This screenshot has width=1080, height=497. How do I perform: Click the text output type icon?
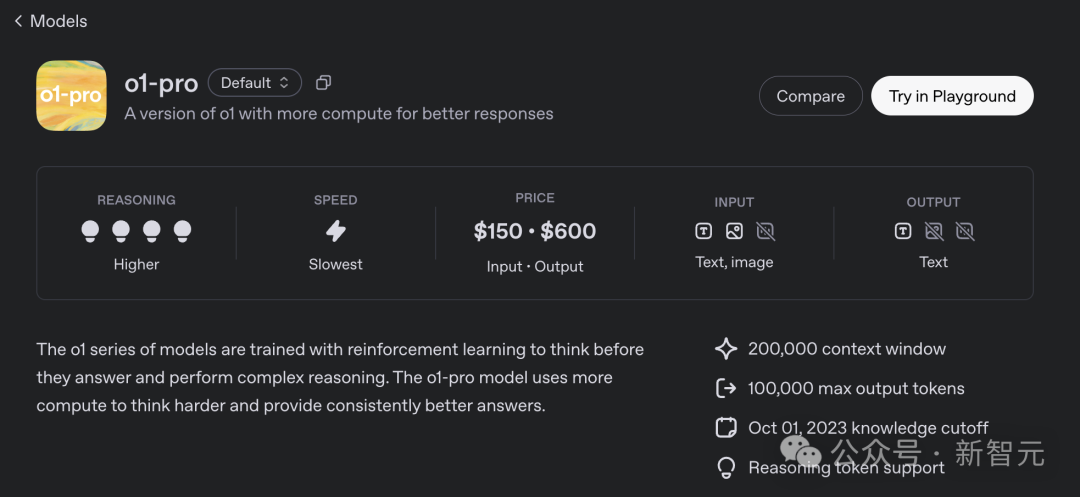pyautogui.click(x=903, y=231)
